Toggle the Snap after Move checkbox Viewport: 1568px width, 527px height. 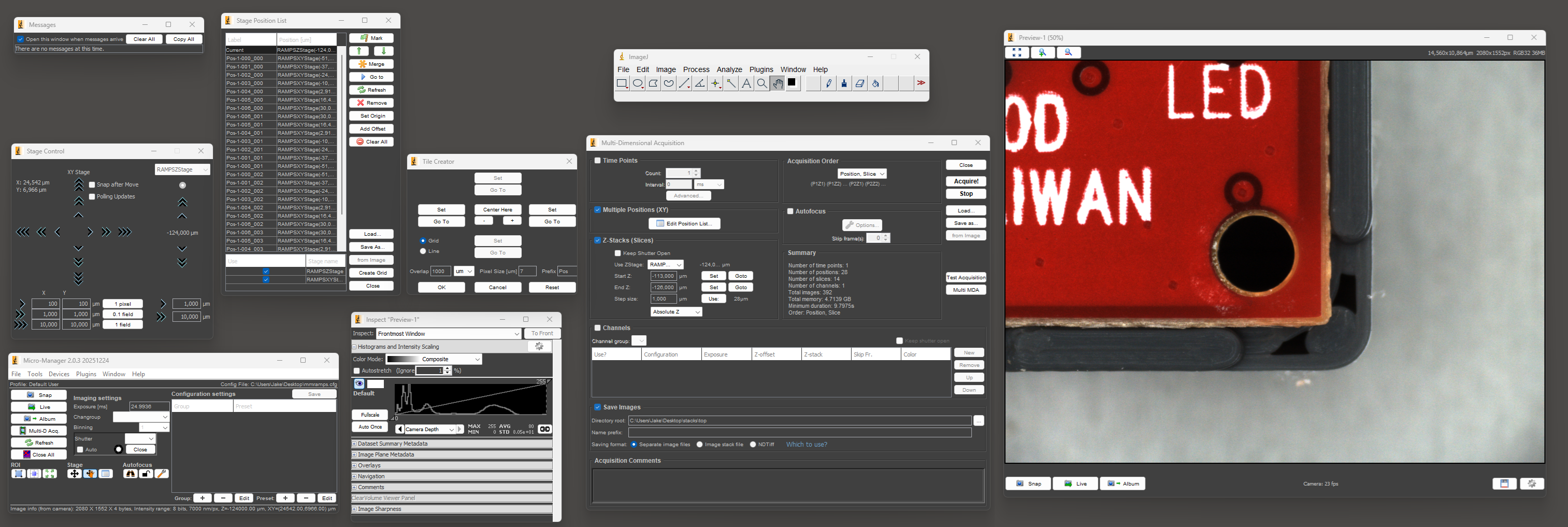[x=92, y=184]
